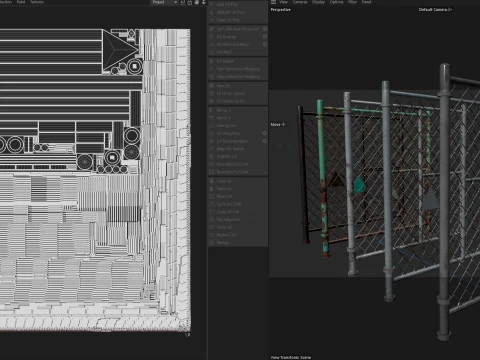This screenshot has height=360, width=480.
Task: Open the Panel menu in viewport
Action: [366, 2]
